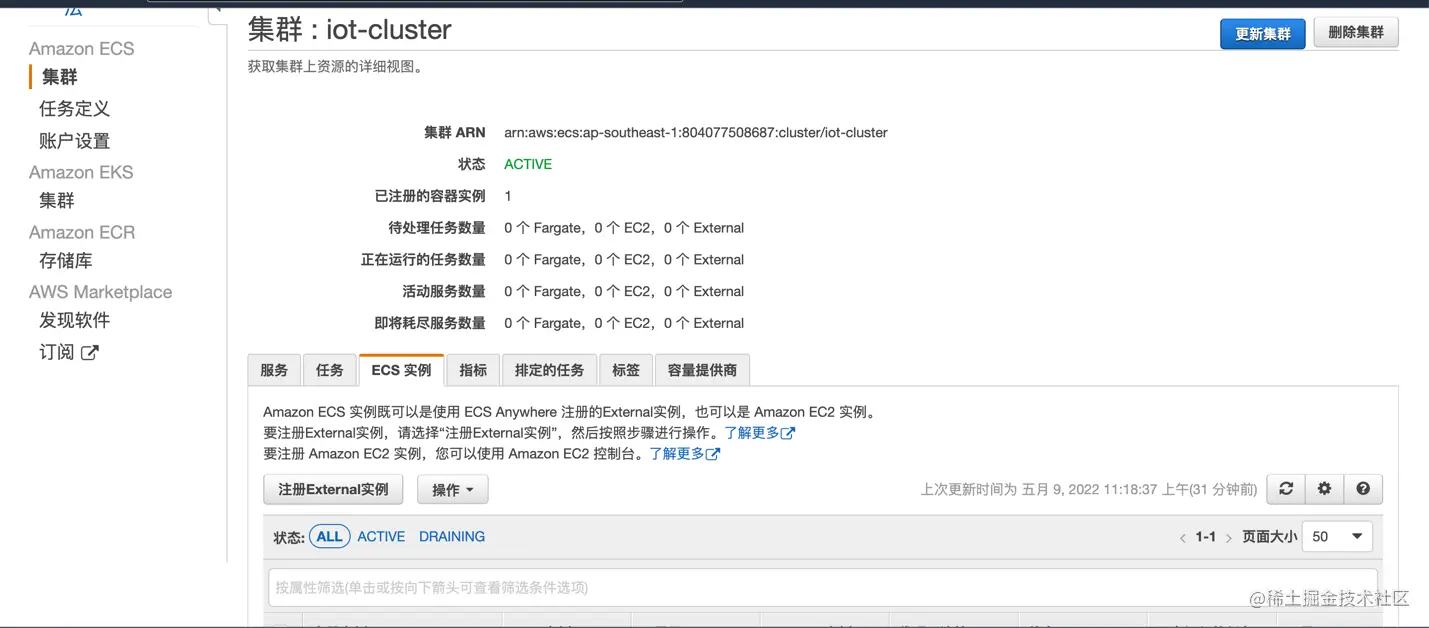The height and width of the screenshot is (628, 1429).
Task: Click the 注册External实例 button
Action: pos(333,489)
